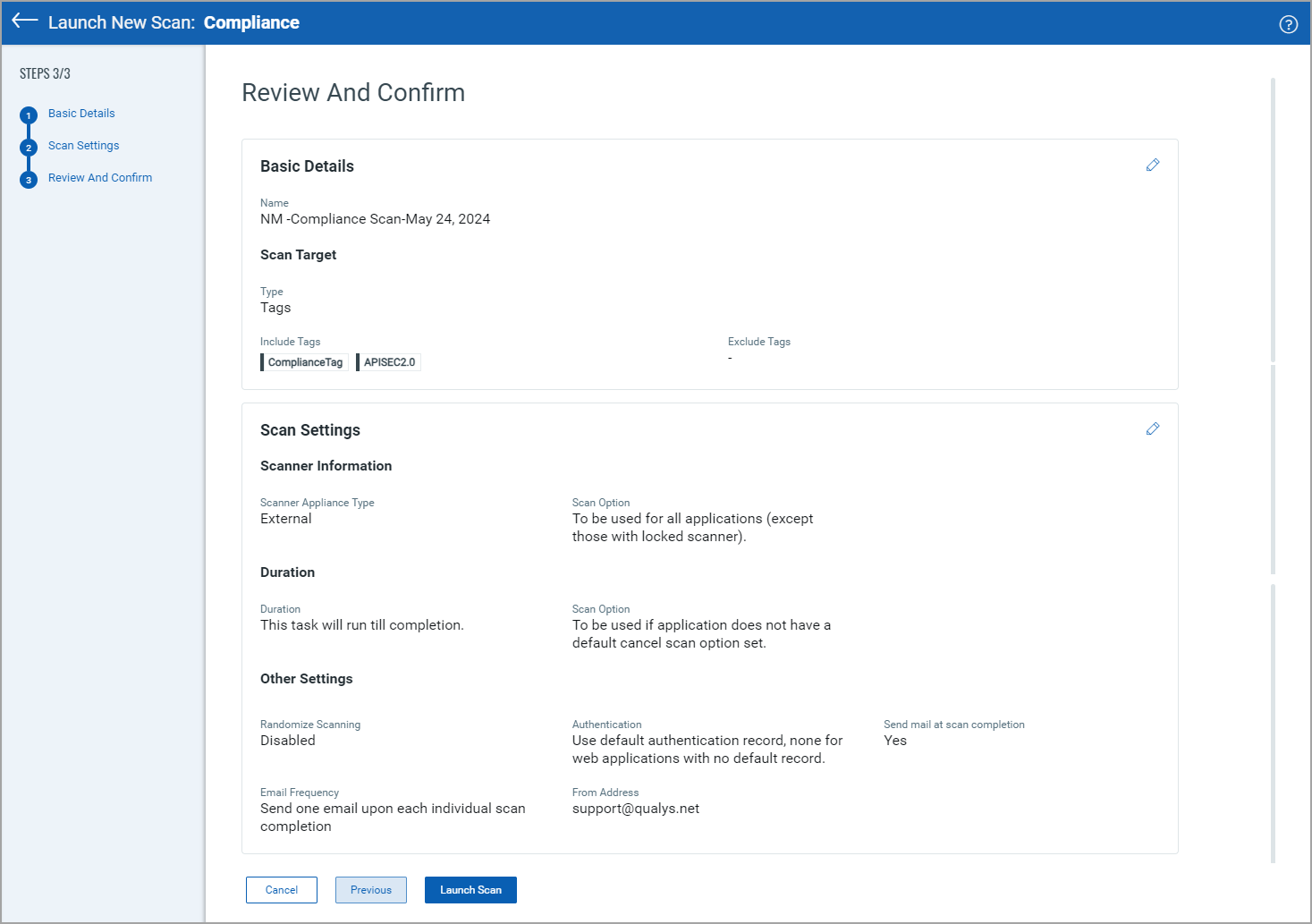Go to Scan Settings step
This screenshot has height=924, width=1312.
[x=83, y=146]
